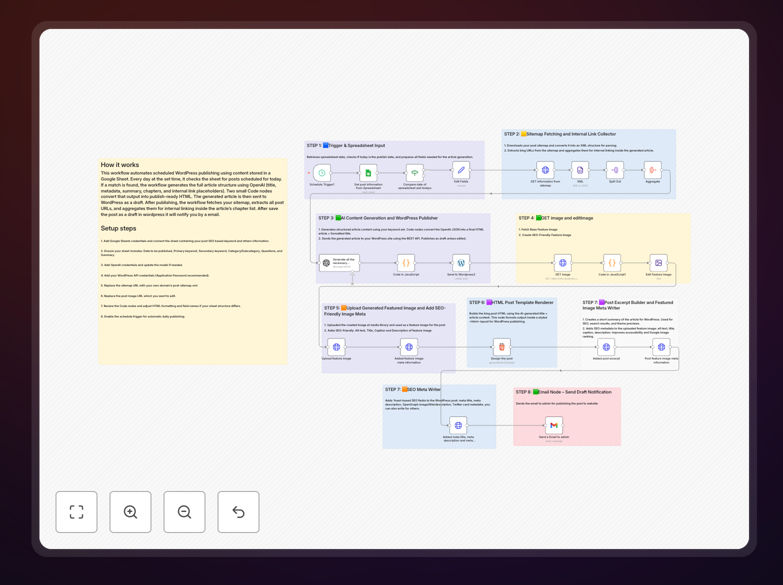Image resolution: width=783 pixels, height=585 pixels.
Task: Click the zoom in magnifier button
Action: pos(130,512)
